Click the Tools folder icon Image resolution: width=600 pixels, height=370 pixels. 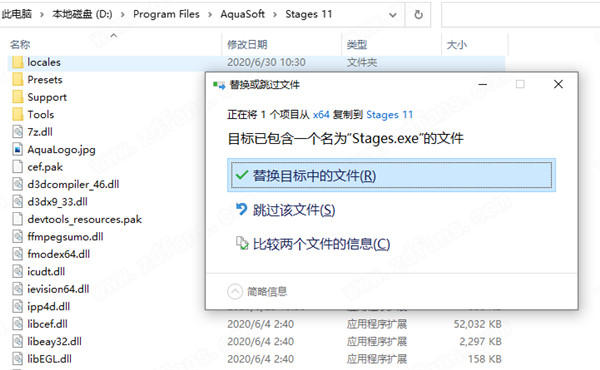pos(17,114)
